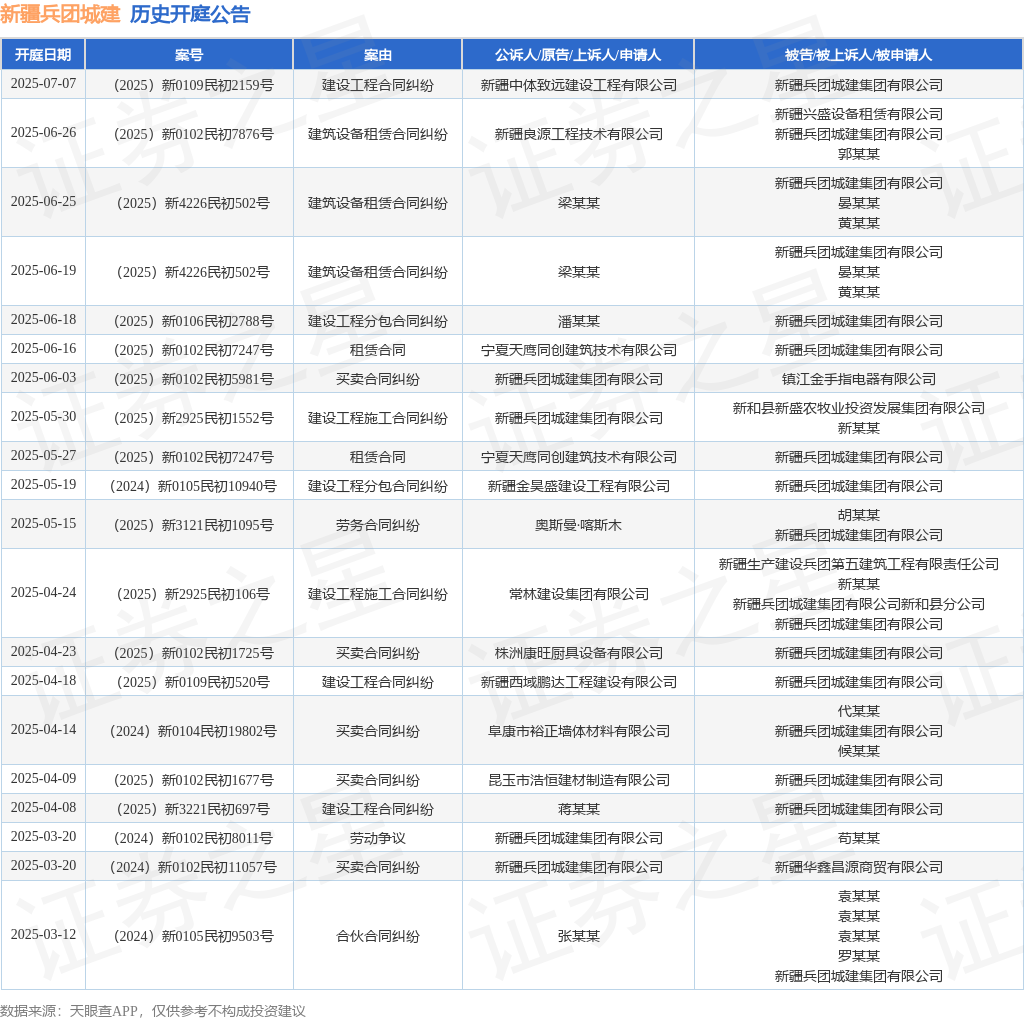Click date cell 2025-03-12

tap(43, 934)
